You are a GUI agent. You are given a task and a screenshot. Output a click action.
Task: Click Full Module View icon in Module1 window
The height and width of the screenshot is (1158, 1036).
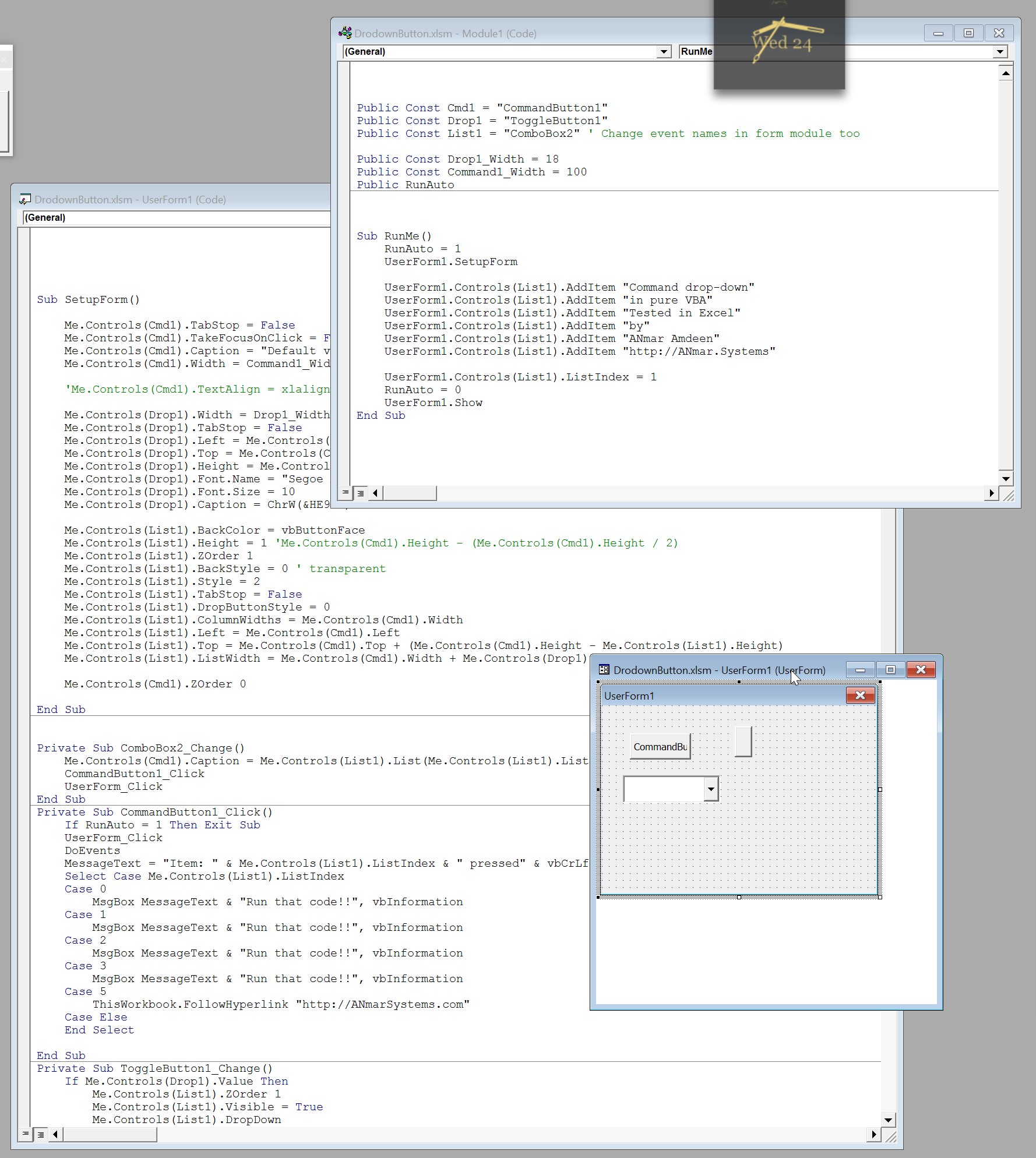coord(361,493)
